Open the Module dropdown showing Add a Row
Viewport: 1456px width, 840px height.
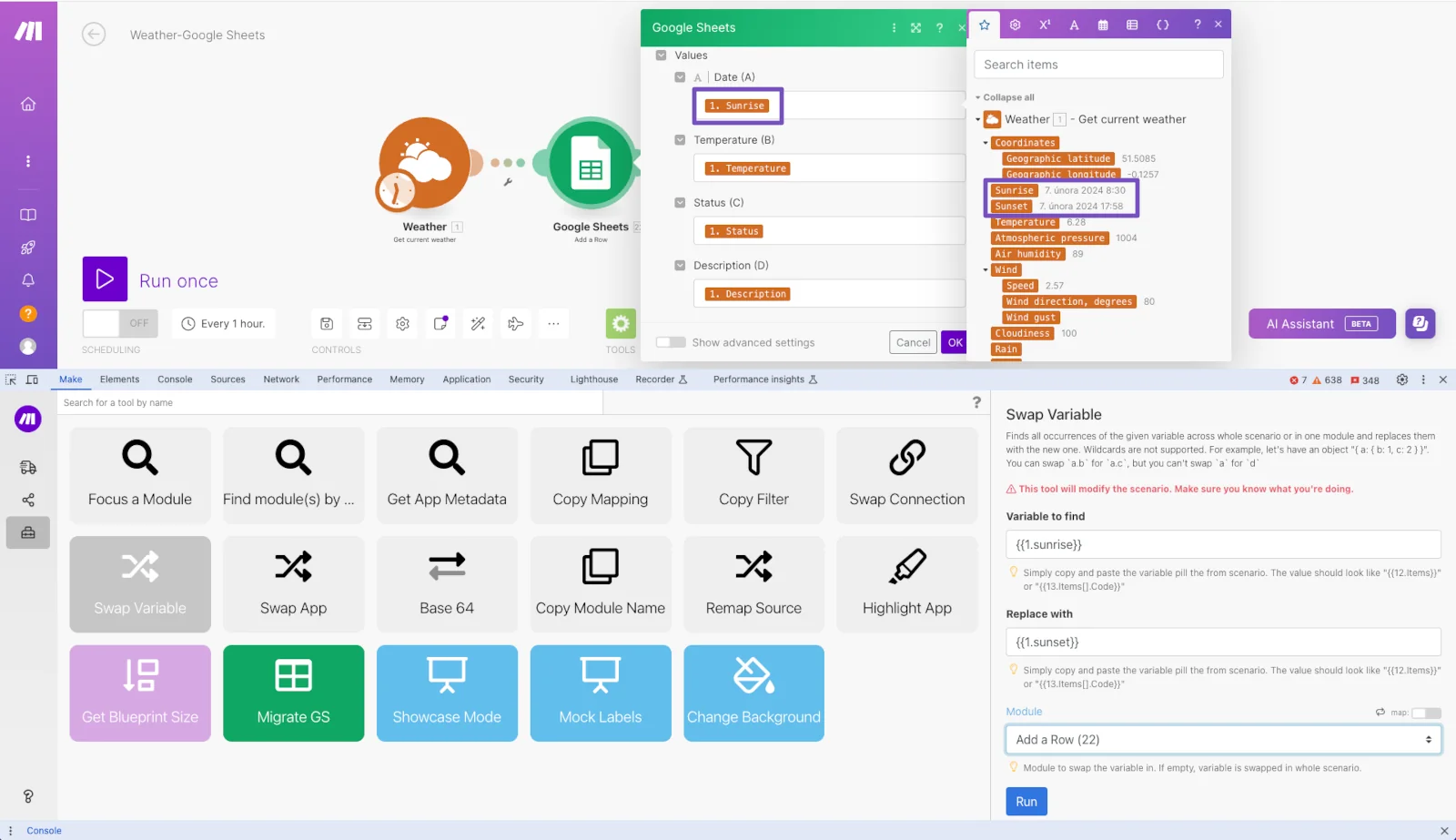pyautogui.click(x=1223, y=740)
